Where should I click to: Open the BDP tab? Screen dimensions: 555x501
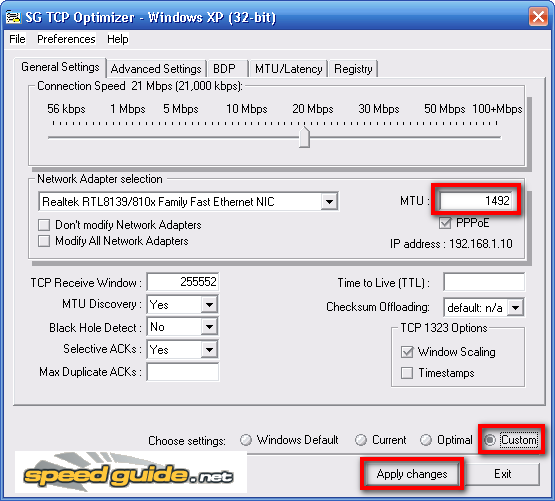227,69
